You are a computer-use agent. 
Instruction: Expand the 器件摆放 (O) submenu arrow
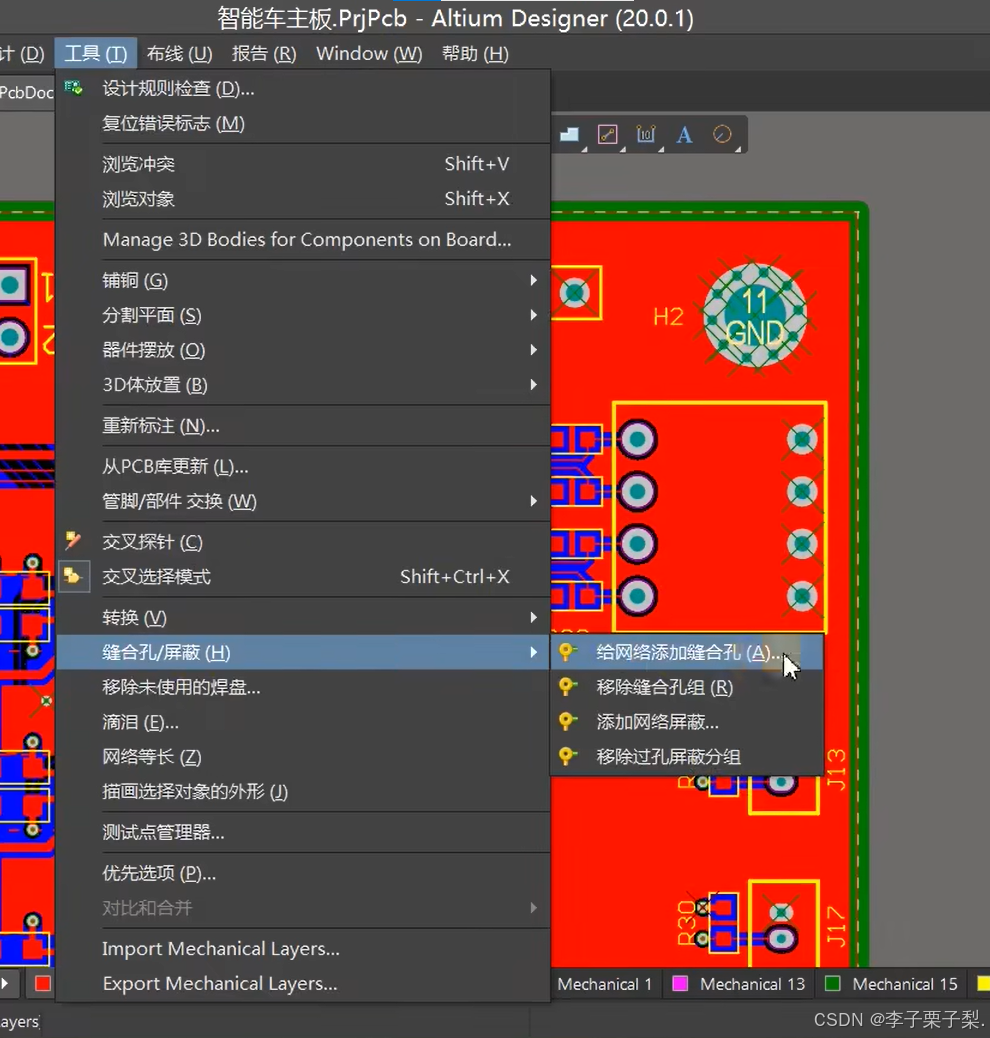click(x=534, y=350)
